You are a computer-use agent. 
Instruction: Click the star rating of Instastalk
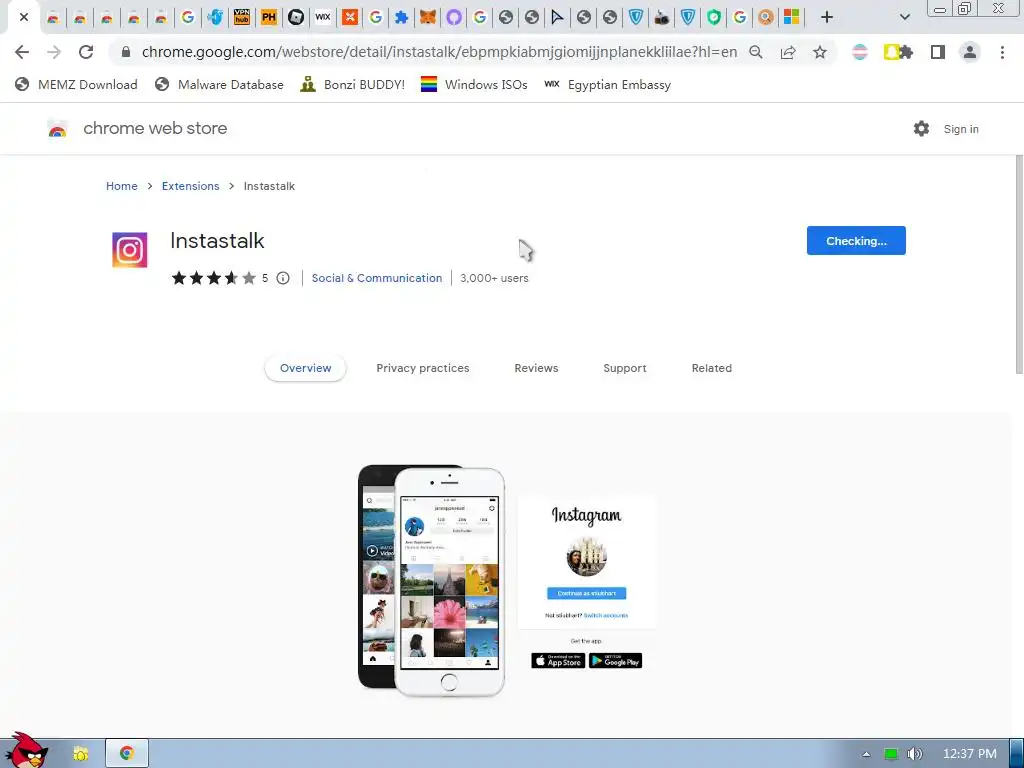pyautogui.click(x=214, y=278)
